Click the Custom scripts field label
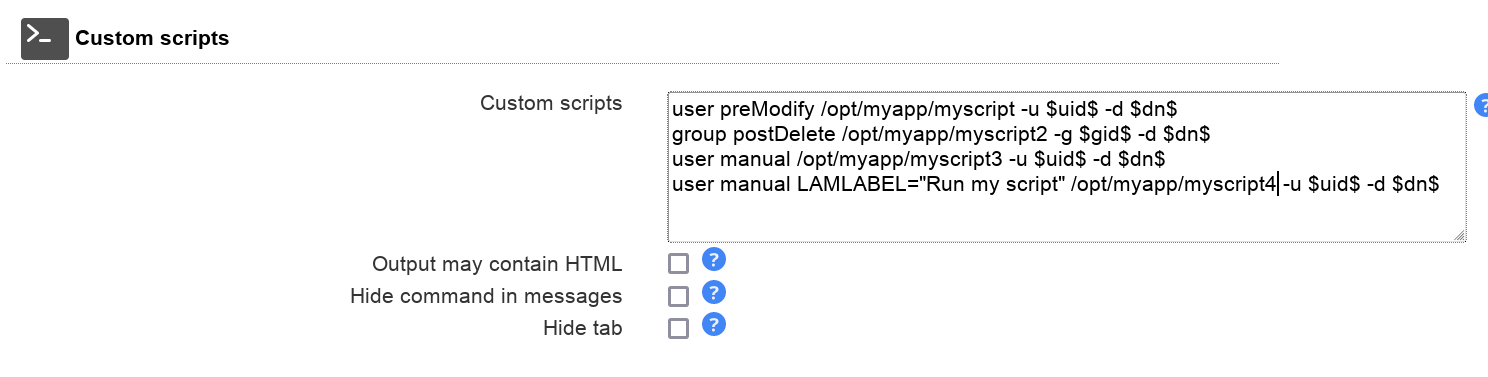 [x=551, y=103]
